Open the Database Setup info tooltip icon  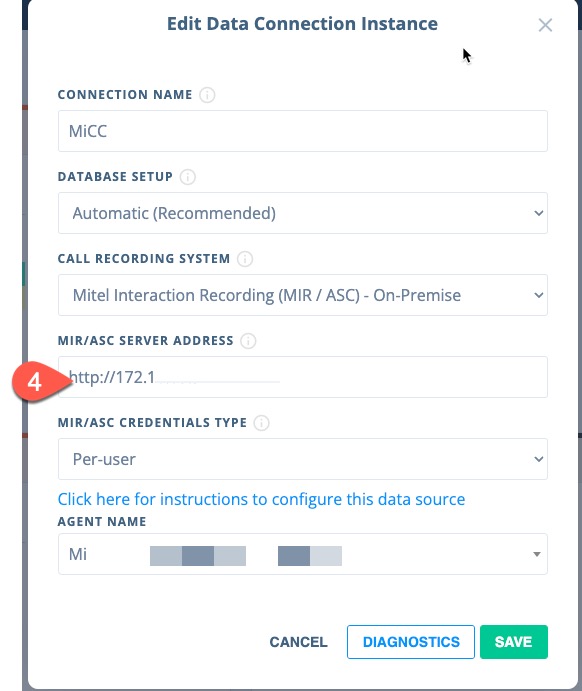tap(188, 177)
